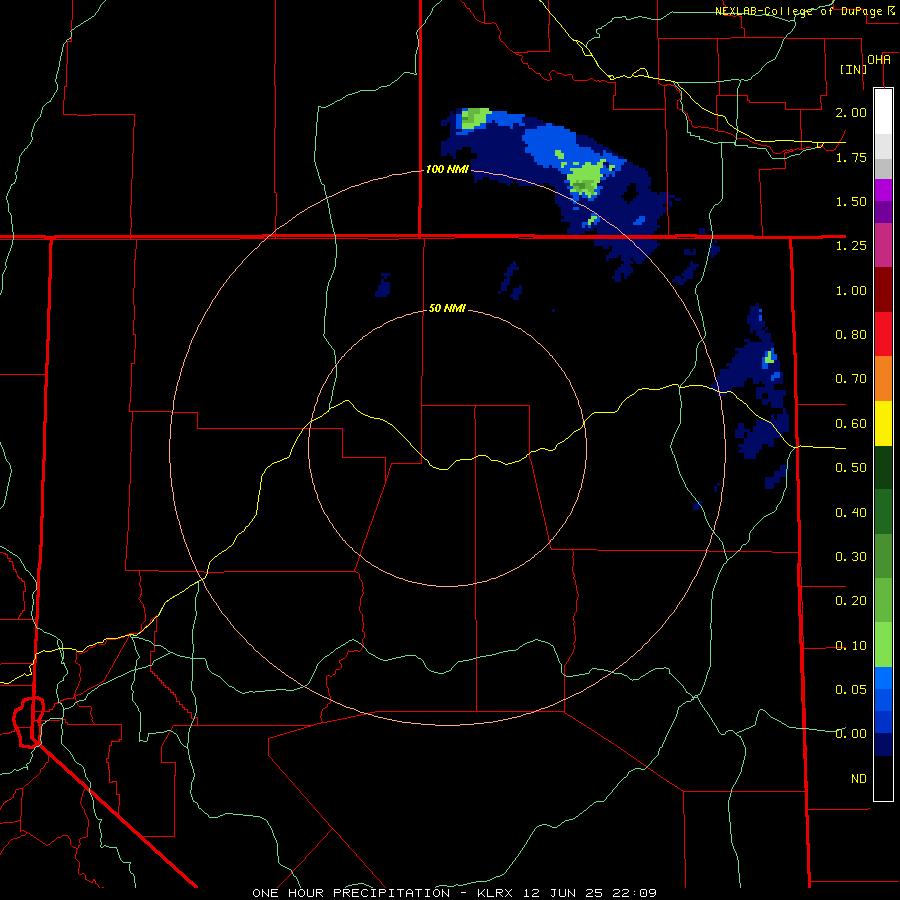Viewport: 900px width, 900px height.
Task: Select the 0.60 legend value
Action: (x=851, y=424)
